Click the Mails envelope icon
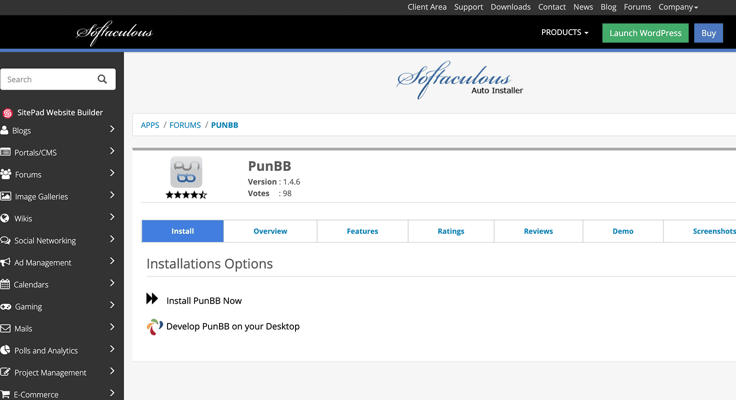Viewport: 736px width, 400px height. coord(6,329)
